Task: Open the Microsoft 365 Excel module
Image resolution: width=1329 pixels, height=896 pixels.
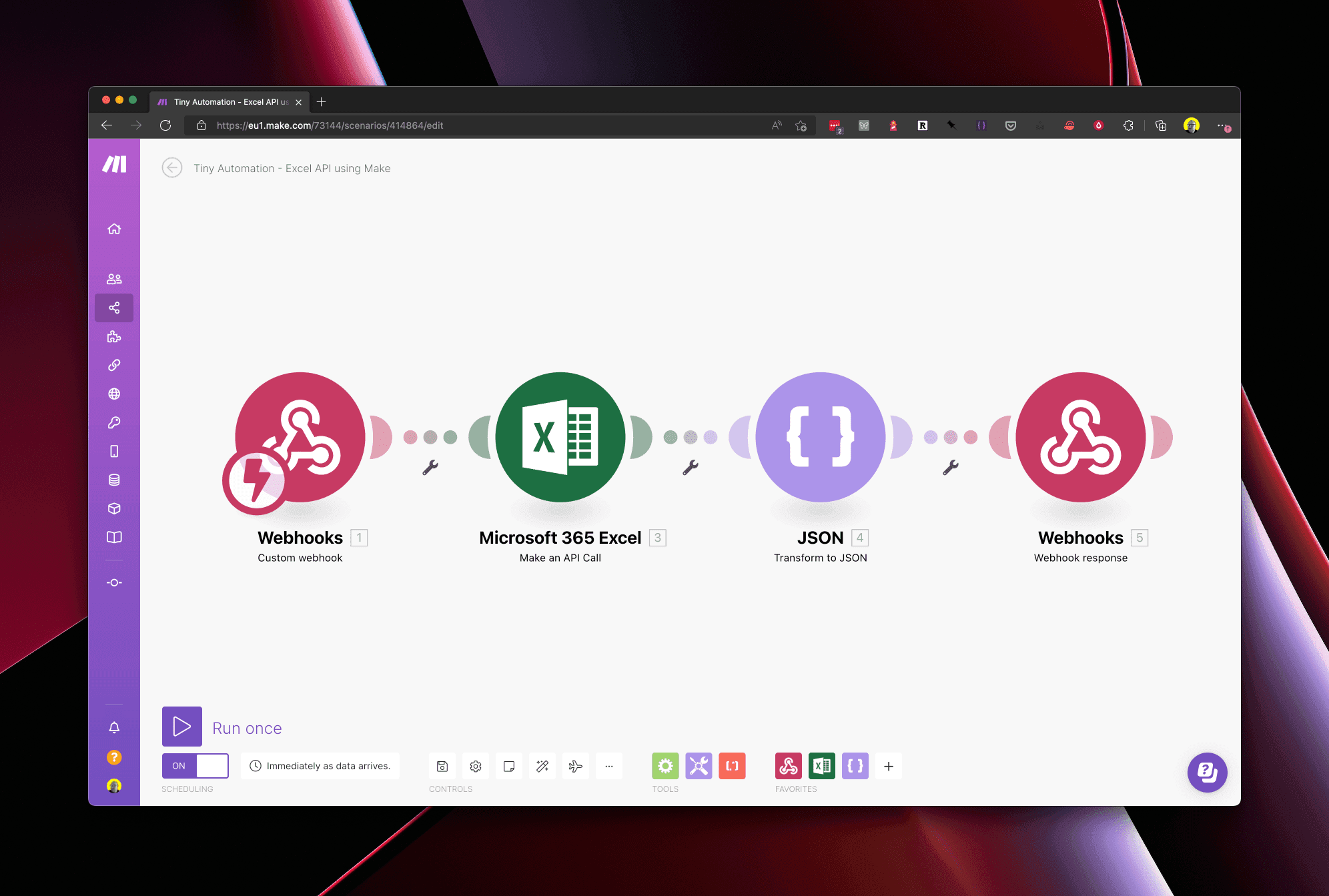Action: (560, 437)
